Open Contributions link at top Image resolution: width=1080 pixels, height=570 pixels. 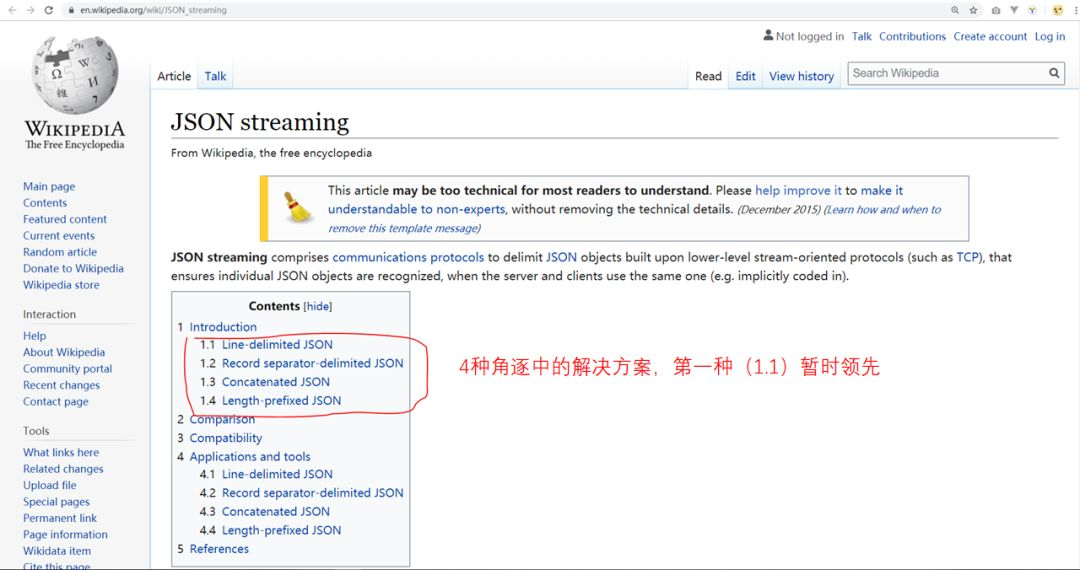click(x=913, y=36)
